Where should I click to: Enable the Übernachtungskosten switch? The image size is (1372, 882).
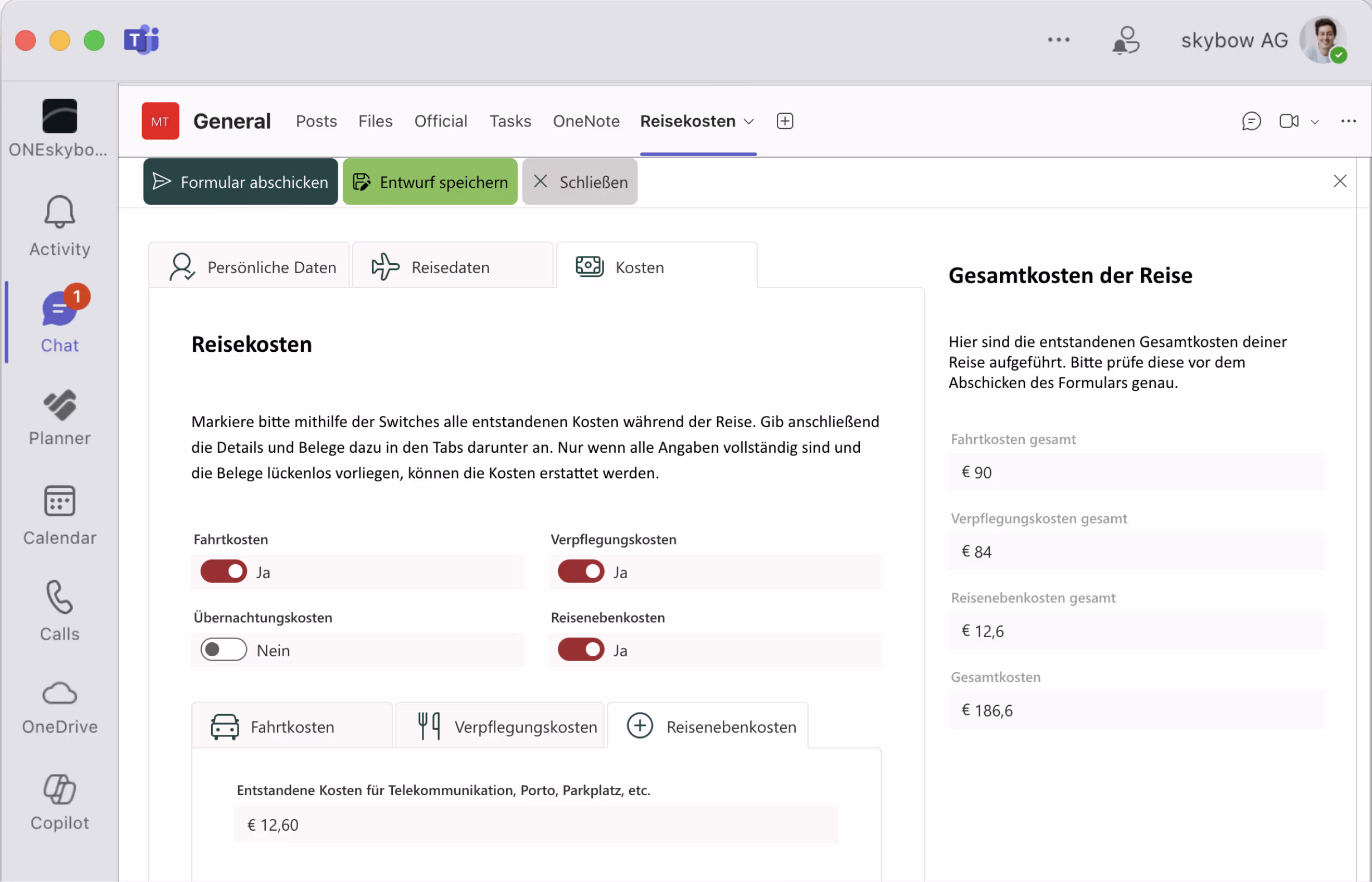[223, 650]
